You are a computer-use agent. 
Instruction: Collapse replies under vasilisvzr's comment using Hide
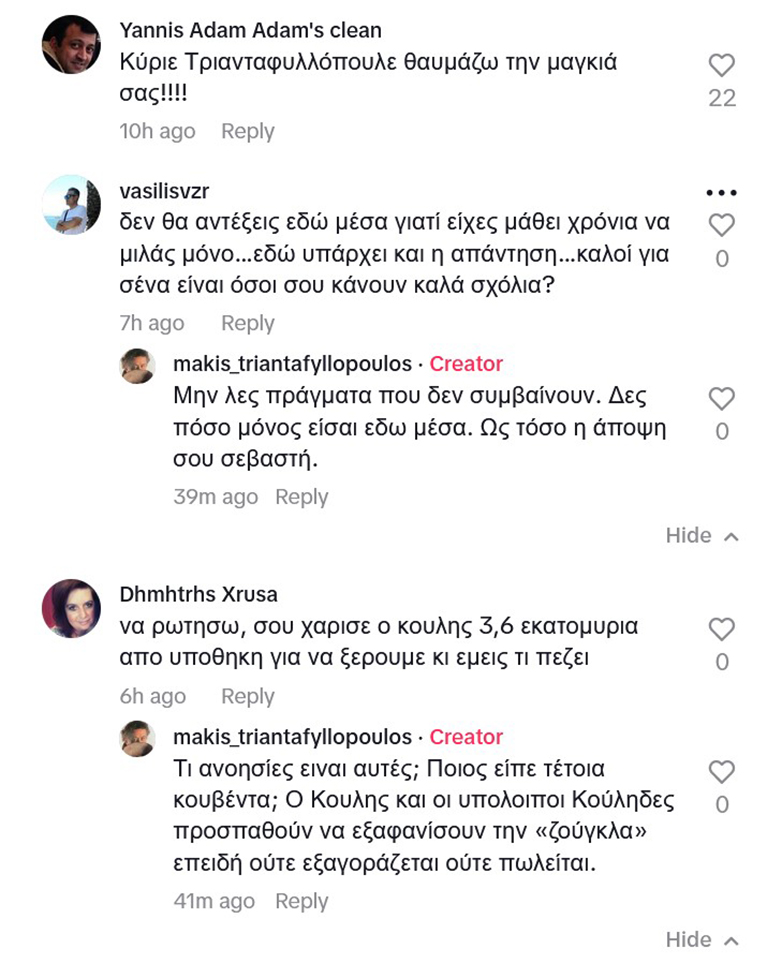pos(701,536)
